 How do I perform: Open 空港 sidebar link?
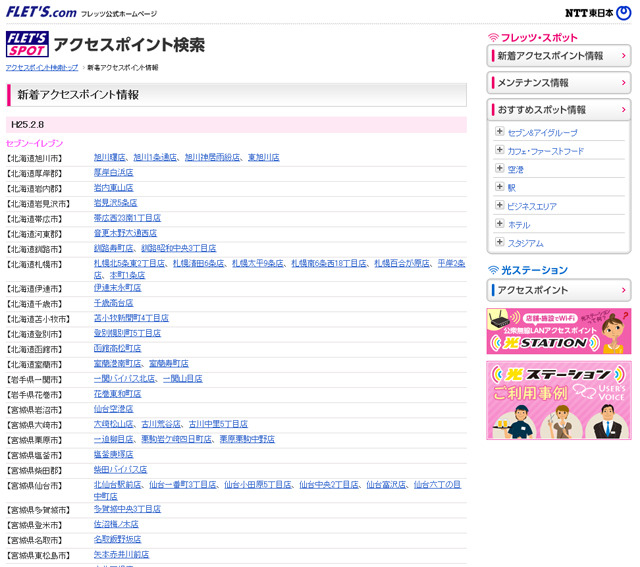515,169
